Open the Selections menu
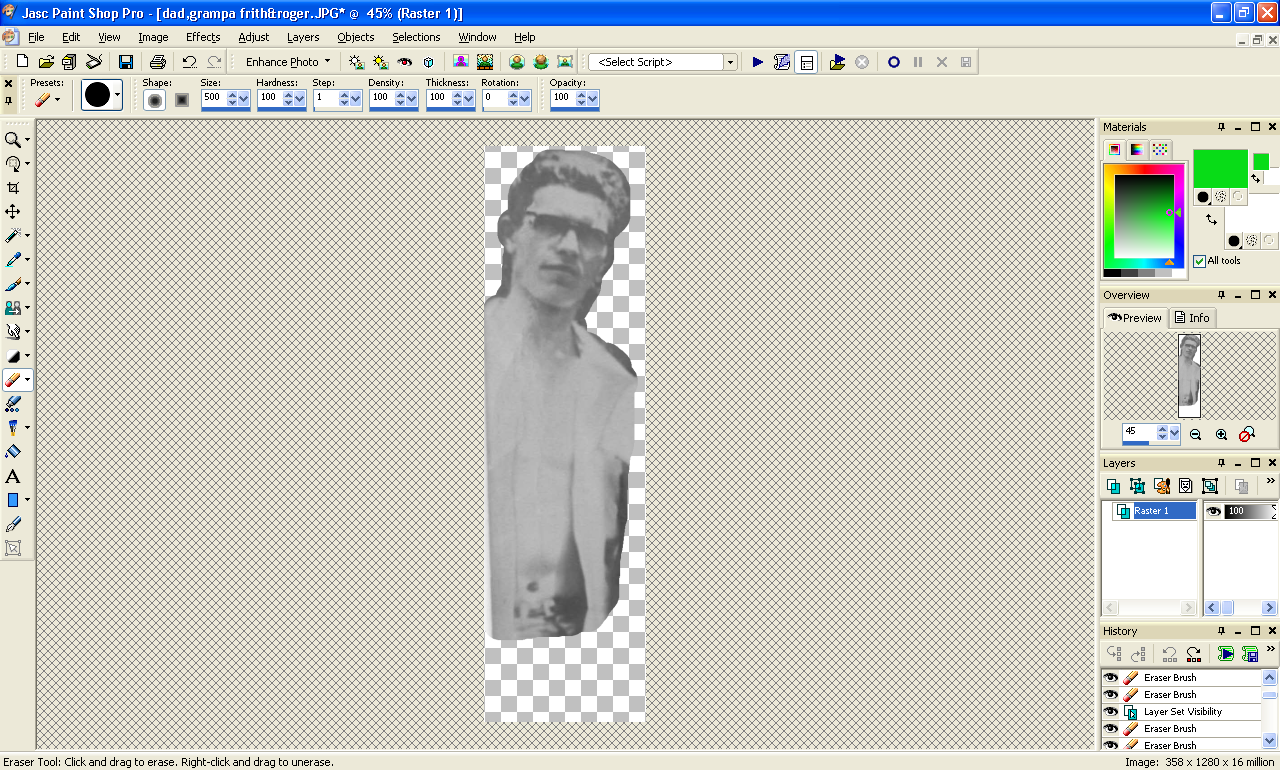The width and height of the screenshot is (1280, 770). tap(416, 37)
